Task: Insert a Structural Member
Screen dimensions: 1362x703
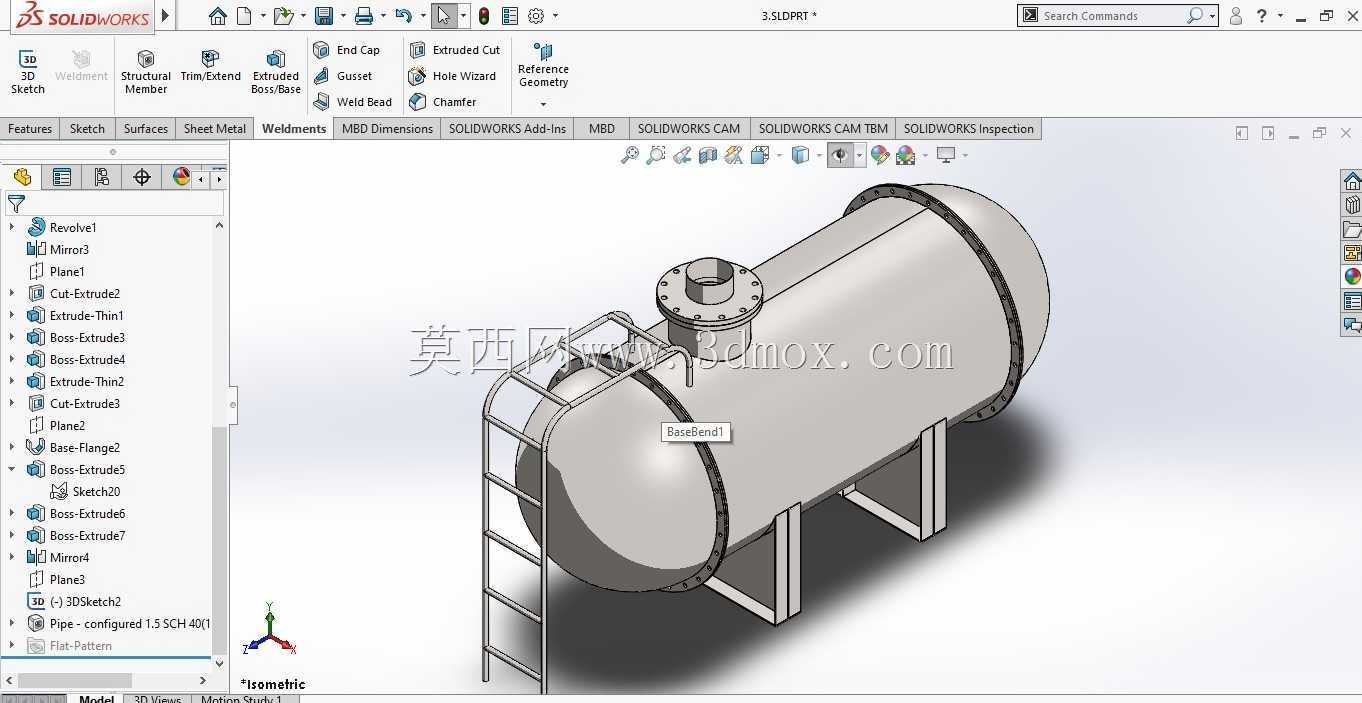Action: point(146,72)
